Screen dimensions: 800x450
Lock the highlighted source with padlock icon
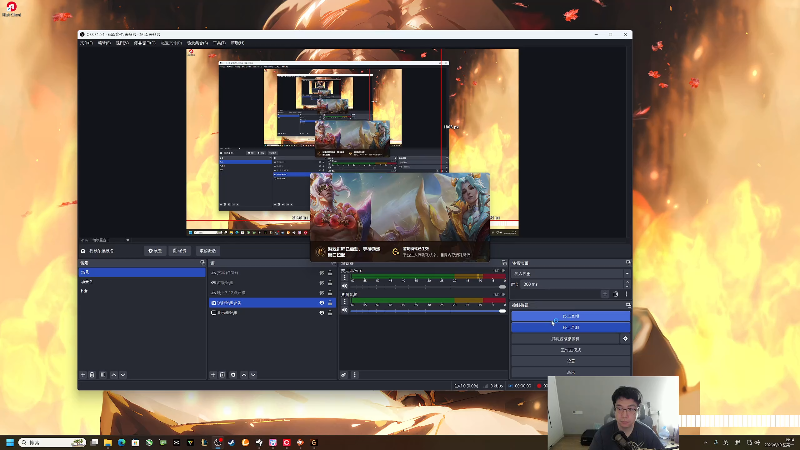[x=330, y=303]
